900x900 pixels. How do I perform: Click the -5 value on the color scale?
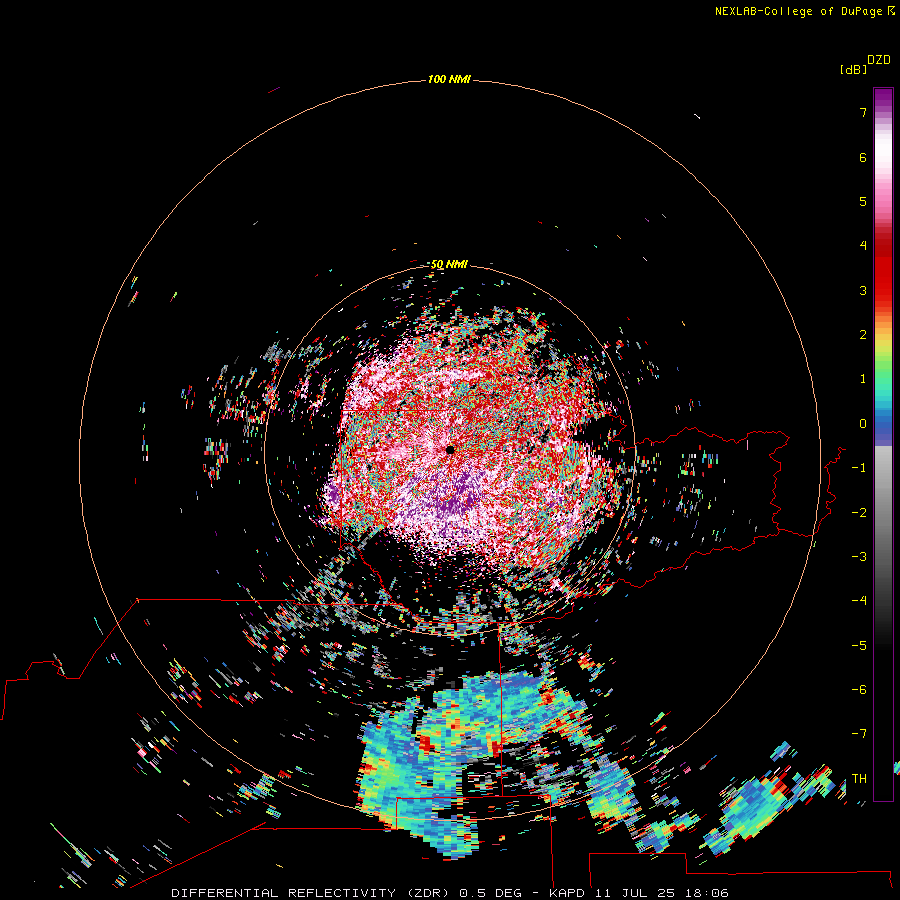(x=859, y=646)
